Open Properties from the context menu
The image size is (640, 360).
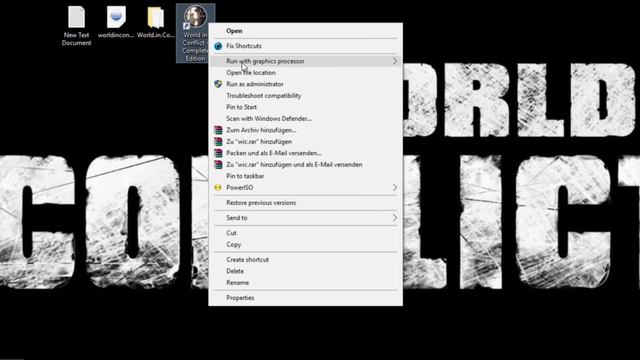(305, 298)
